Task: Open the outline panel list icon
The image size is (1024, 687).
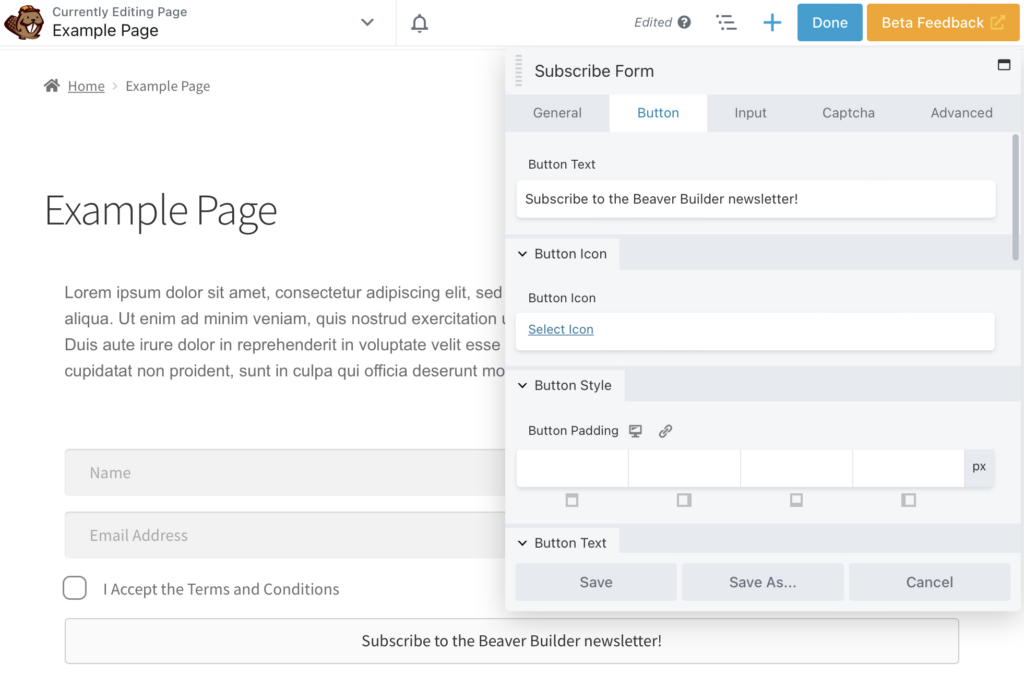Action: tap(726, 22)
